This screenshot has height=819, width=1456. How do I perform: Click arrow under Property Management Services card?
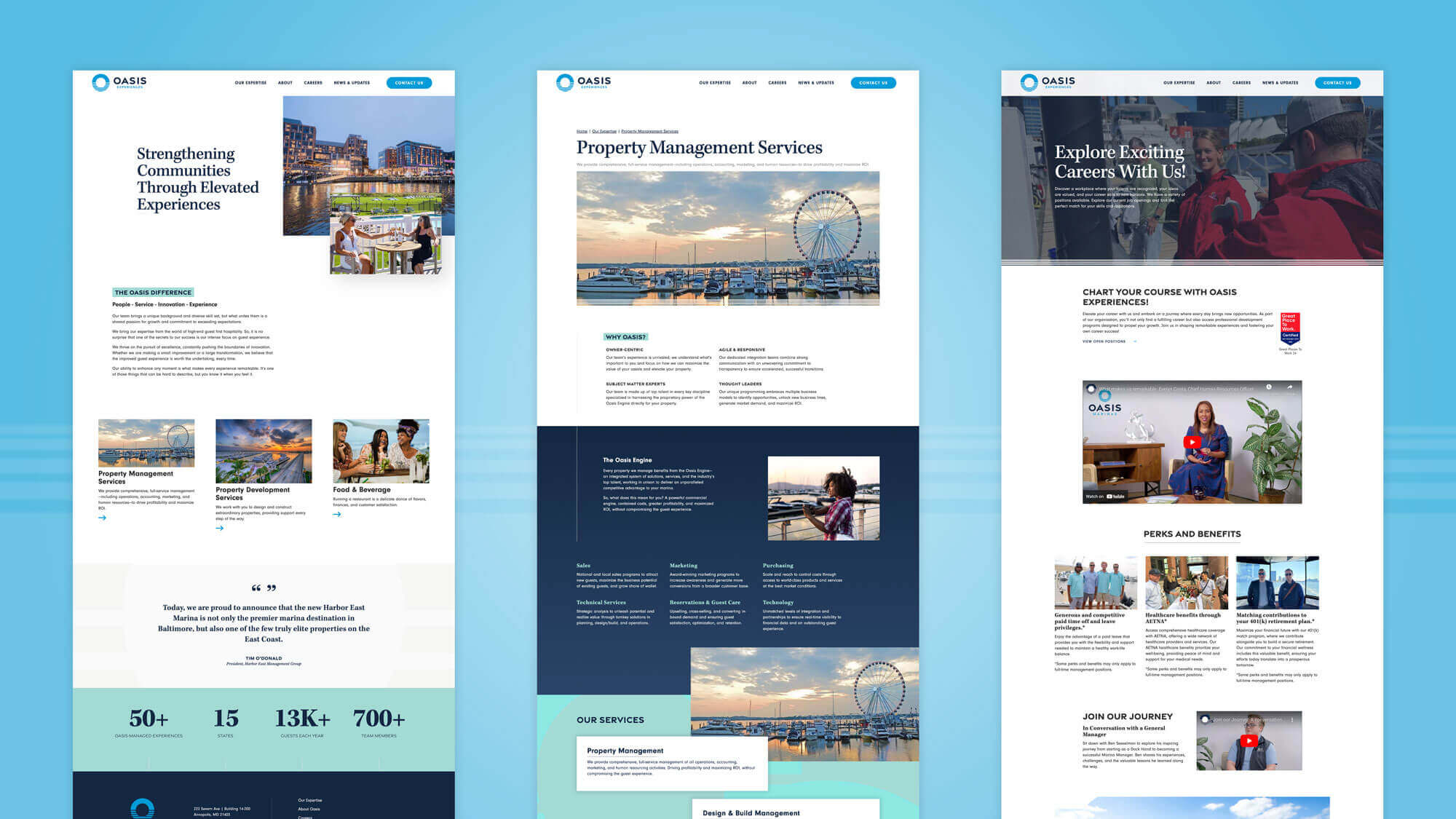tap(103, 518)
